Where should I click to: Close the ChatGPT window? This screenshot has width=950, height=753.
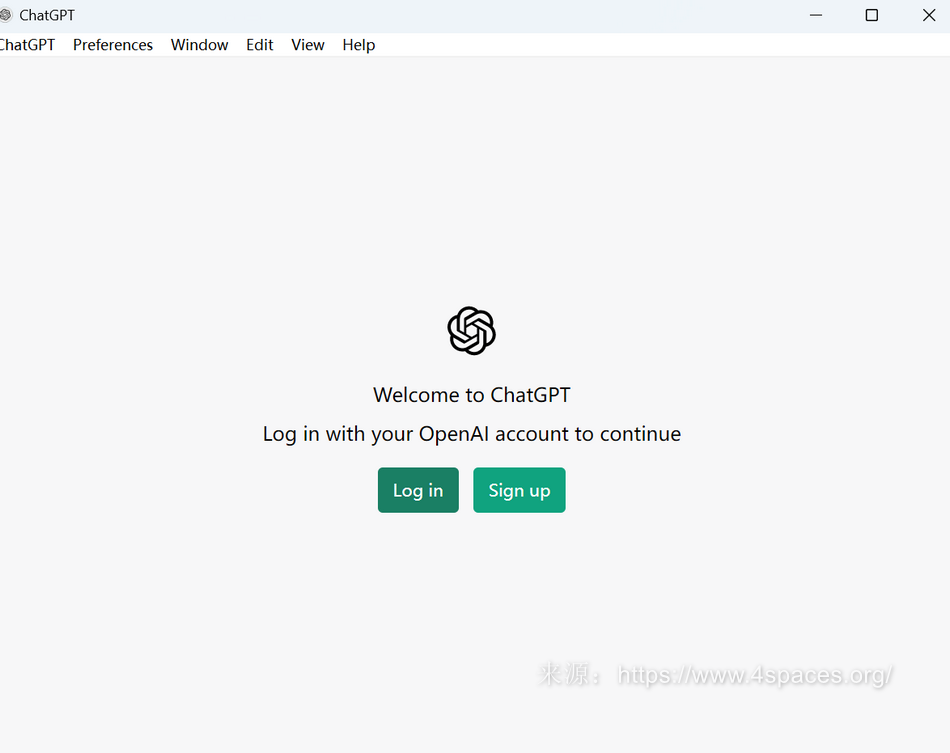928,15
